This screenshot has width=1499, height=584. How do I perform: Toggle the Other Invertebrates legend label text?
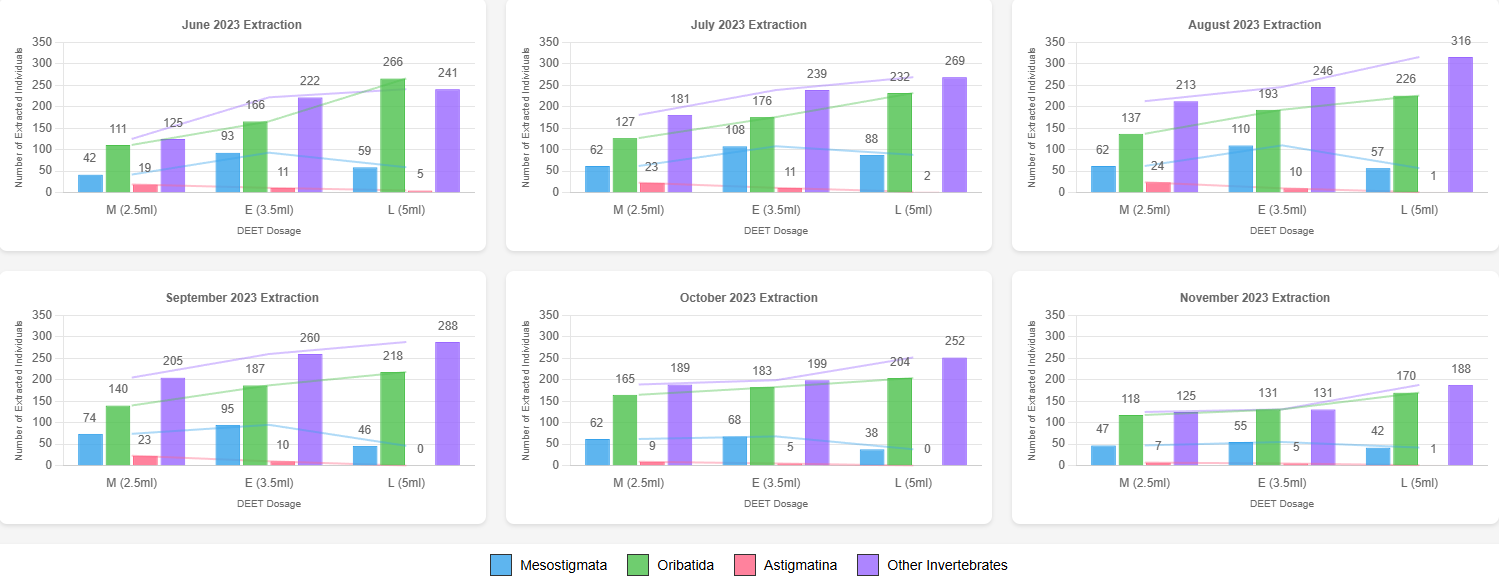[947, 565]
